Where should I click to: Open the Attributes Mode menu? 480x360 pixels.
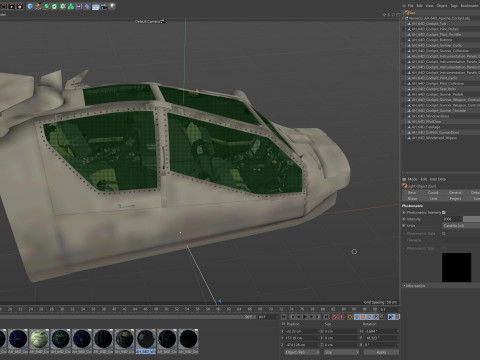point(413,179)
